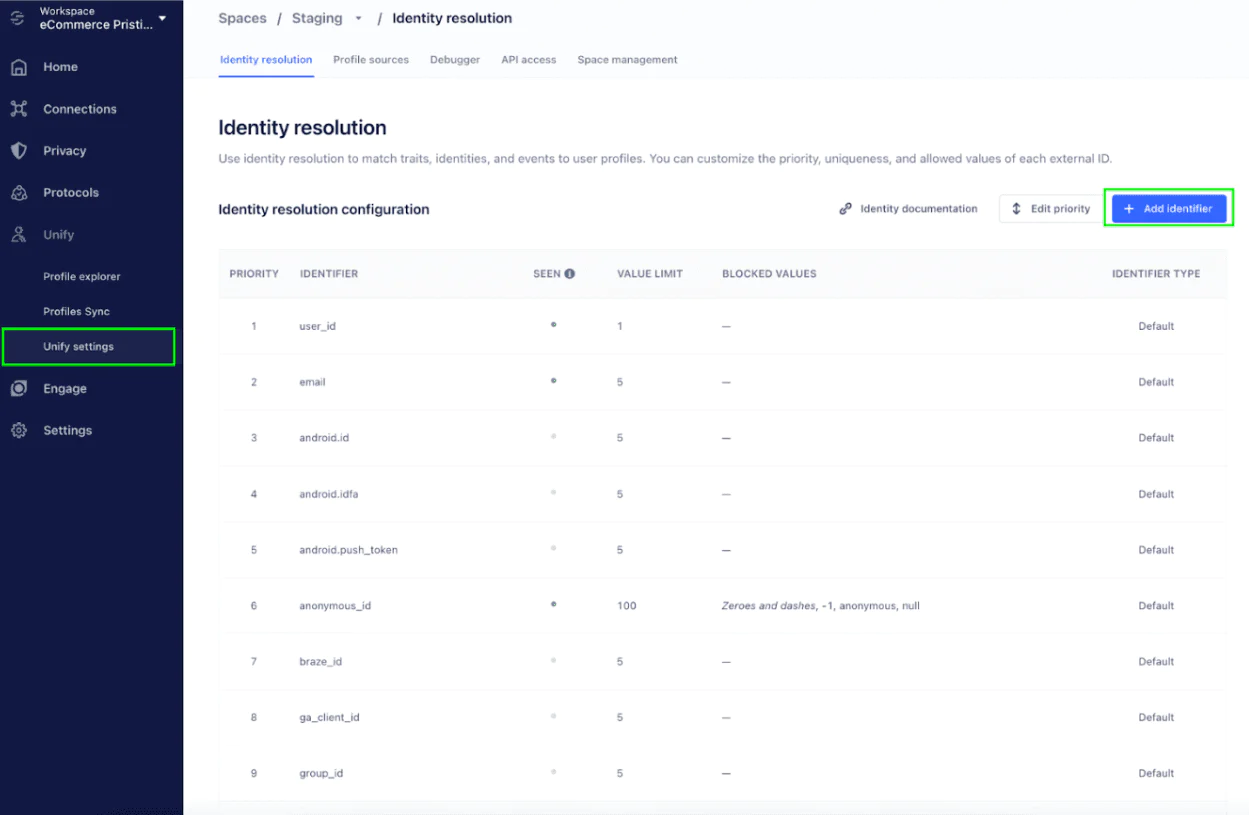The image size is (1249, 815).
Task: Switch to the Debugger tab
Action: [x=455, y=59]
